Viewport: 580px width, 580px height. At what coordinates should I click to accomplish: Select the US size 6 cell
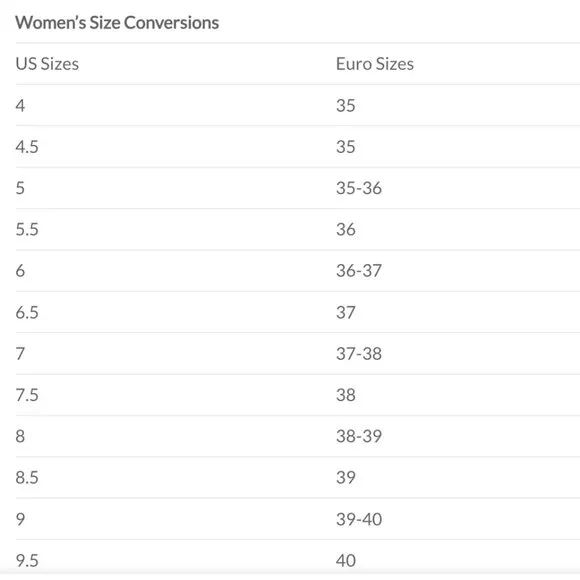pos(20,271)
